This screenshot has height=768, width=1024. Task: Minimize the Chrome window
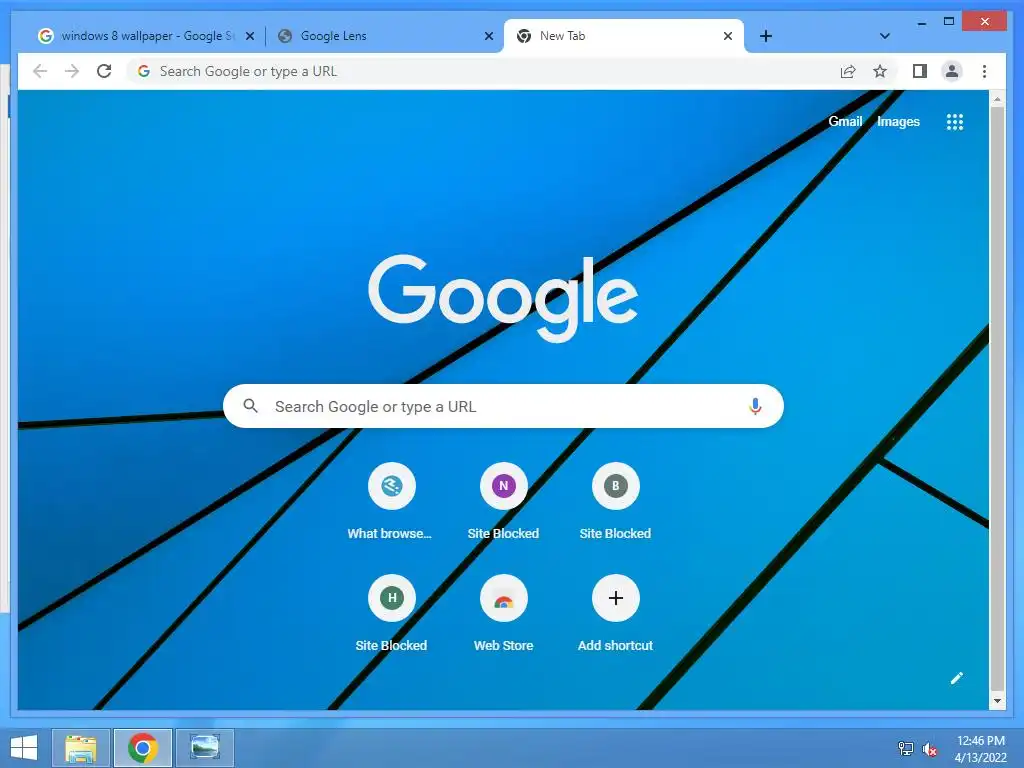[921, 22]
